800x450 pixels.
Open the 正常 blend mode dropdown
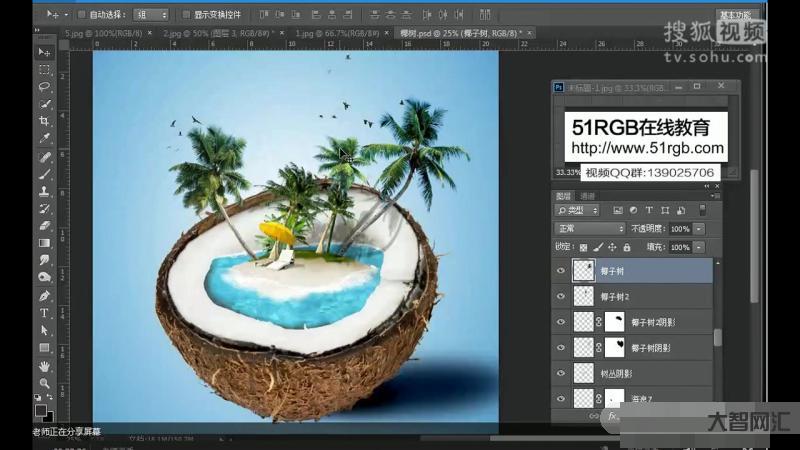[590, 229]
